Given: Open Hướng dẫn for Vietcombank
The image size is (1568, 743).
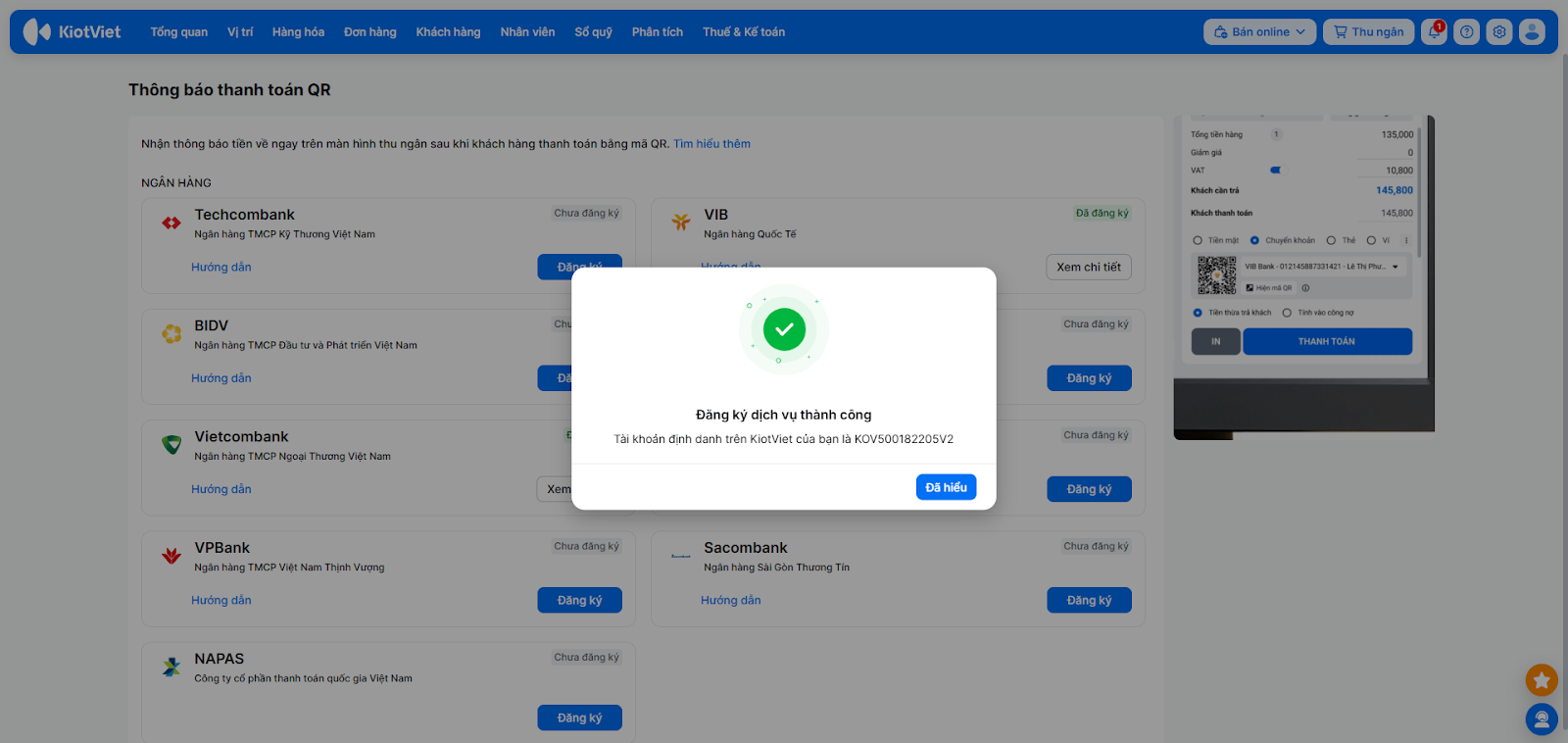Looking at the screenshot, I should tap(221, 489).
